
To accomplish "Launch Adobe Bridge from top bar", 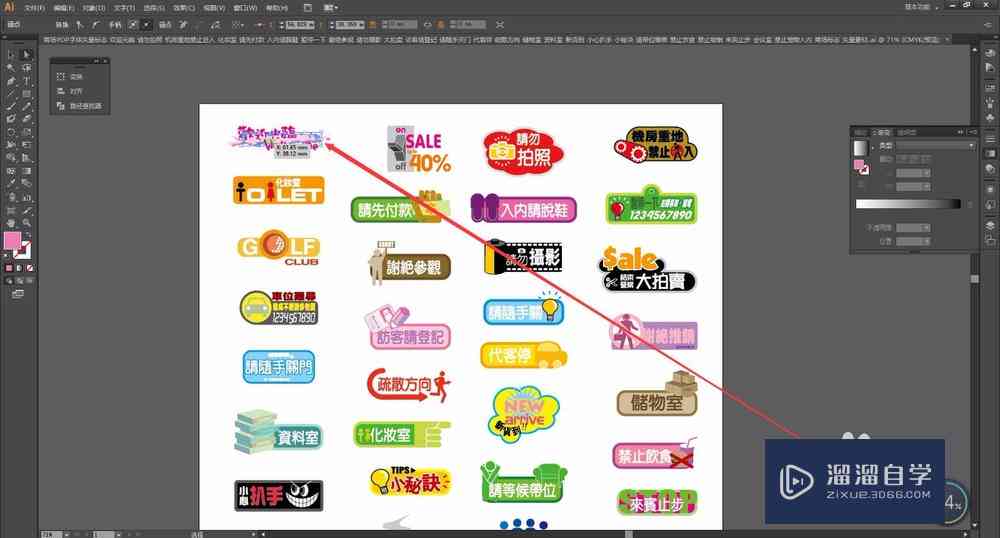I will pos(308,8).
